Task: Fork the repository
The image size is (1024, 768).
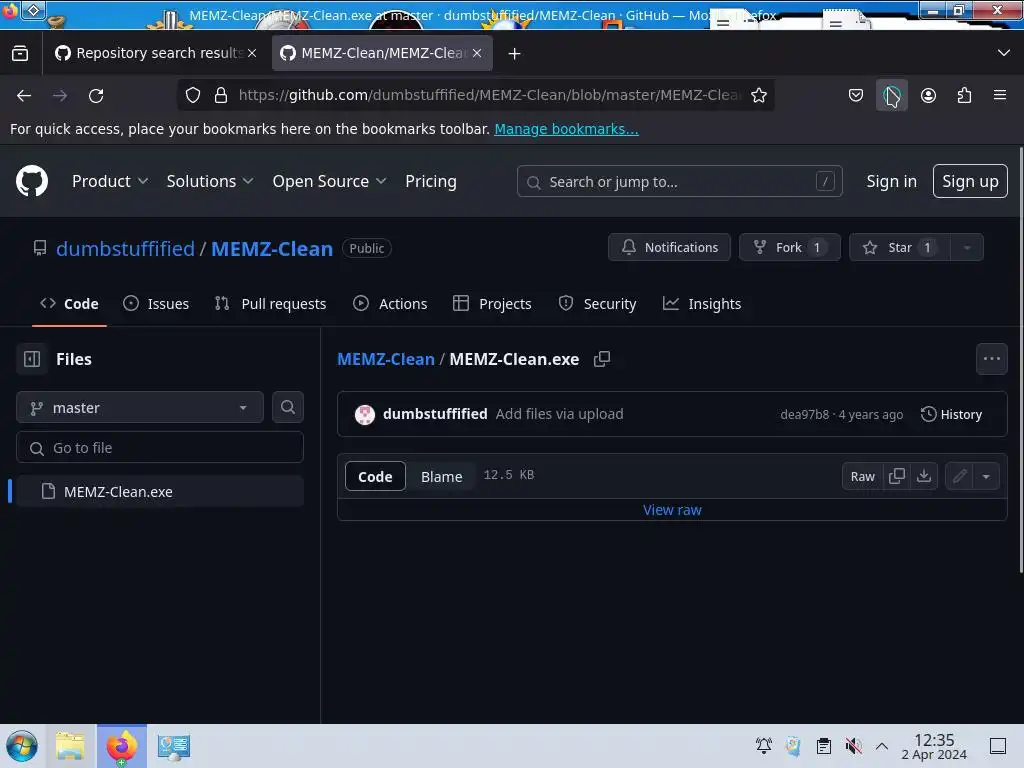Action: click(790, 248)
